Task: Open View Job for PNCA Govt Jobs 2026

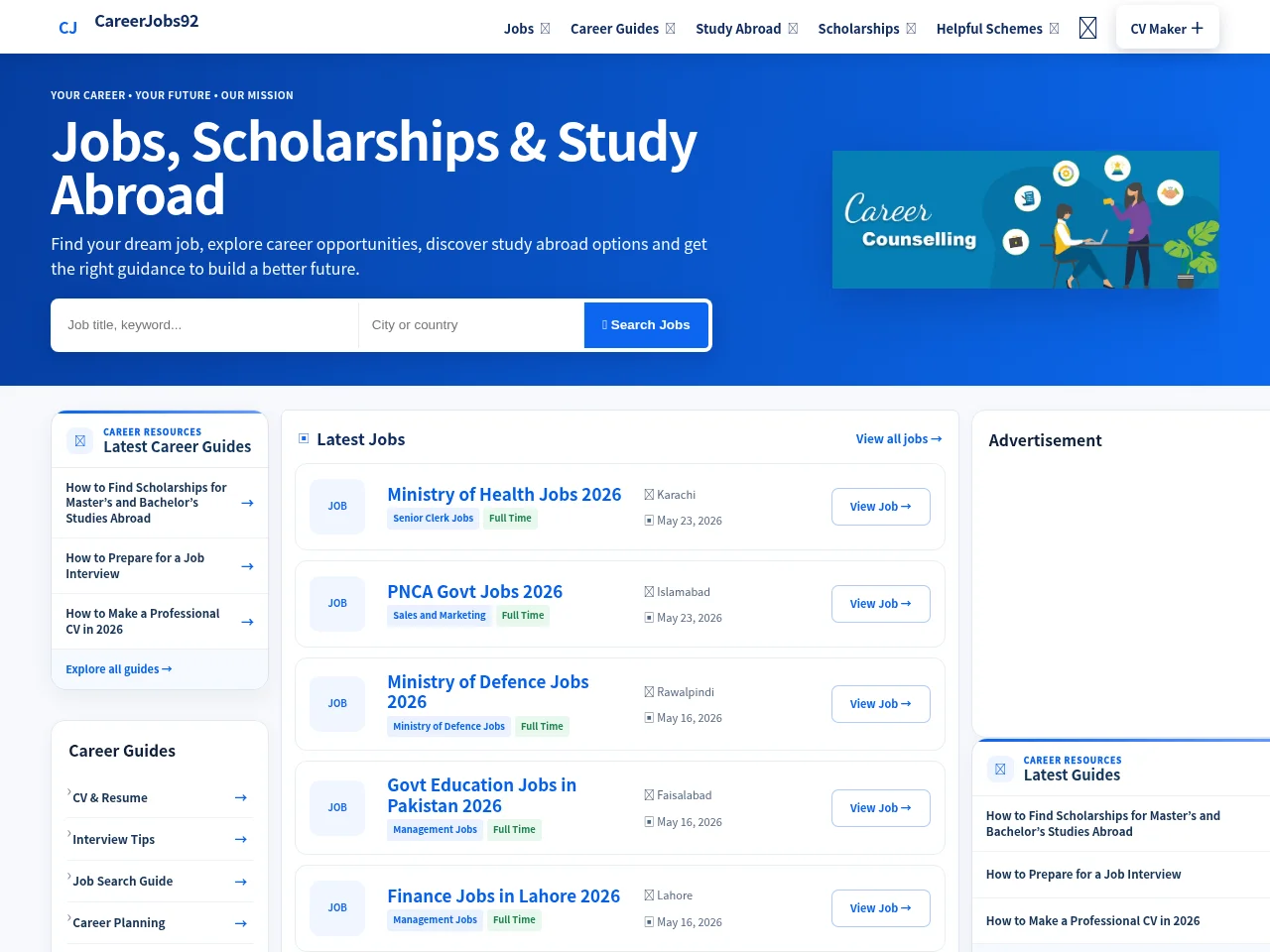Action: 881,604
